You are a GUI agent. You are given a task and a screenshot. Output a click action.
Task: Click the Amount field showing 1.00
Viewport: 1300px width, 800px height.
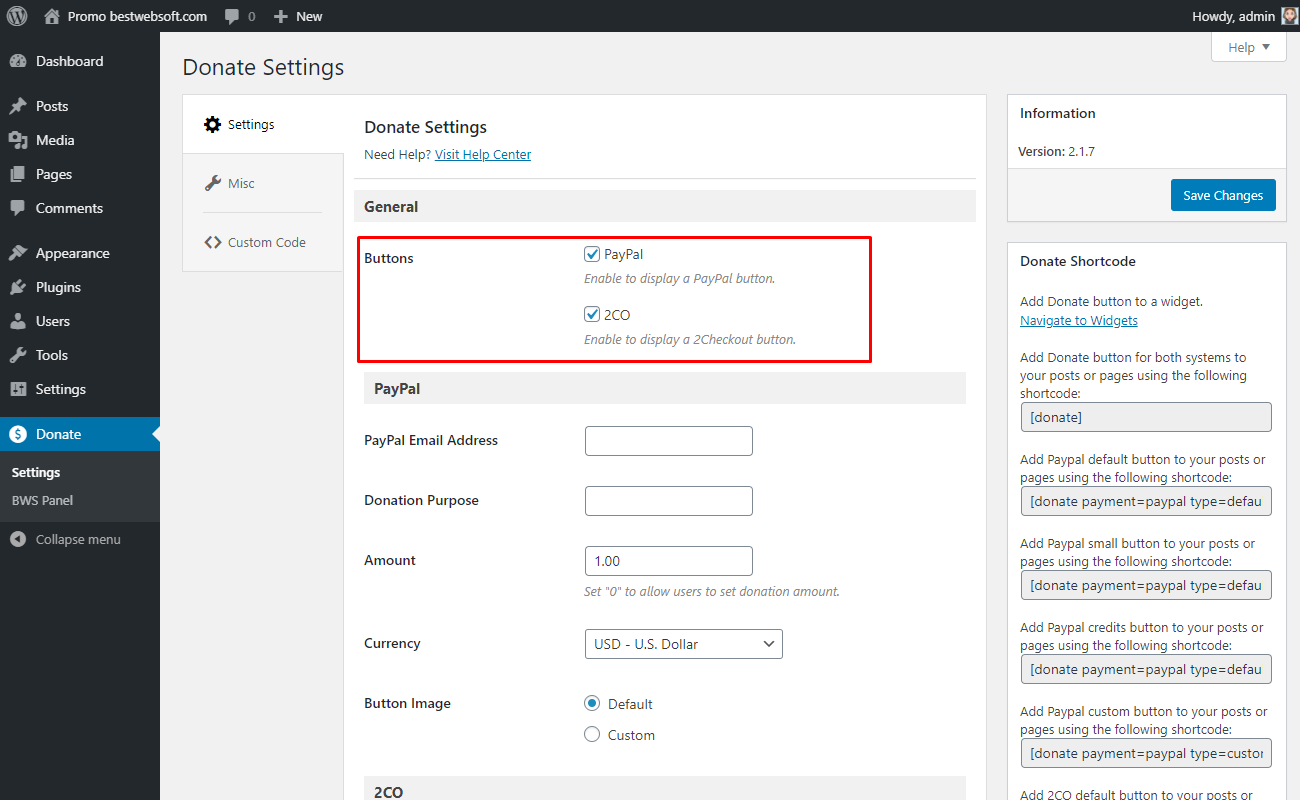668,561
